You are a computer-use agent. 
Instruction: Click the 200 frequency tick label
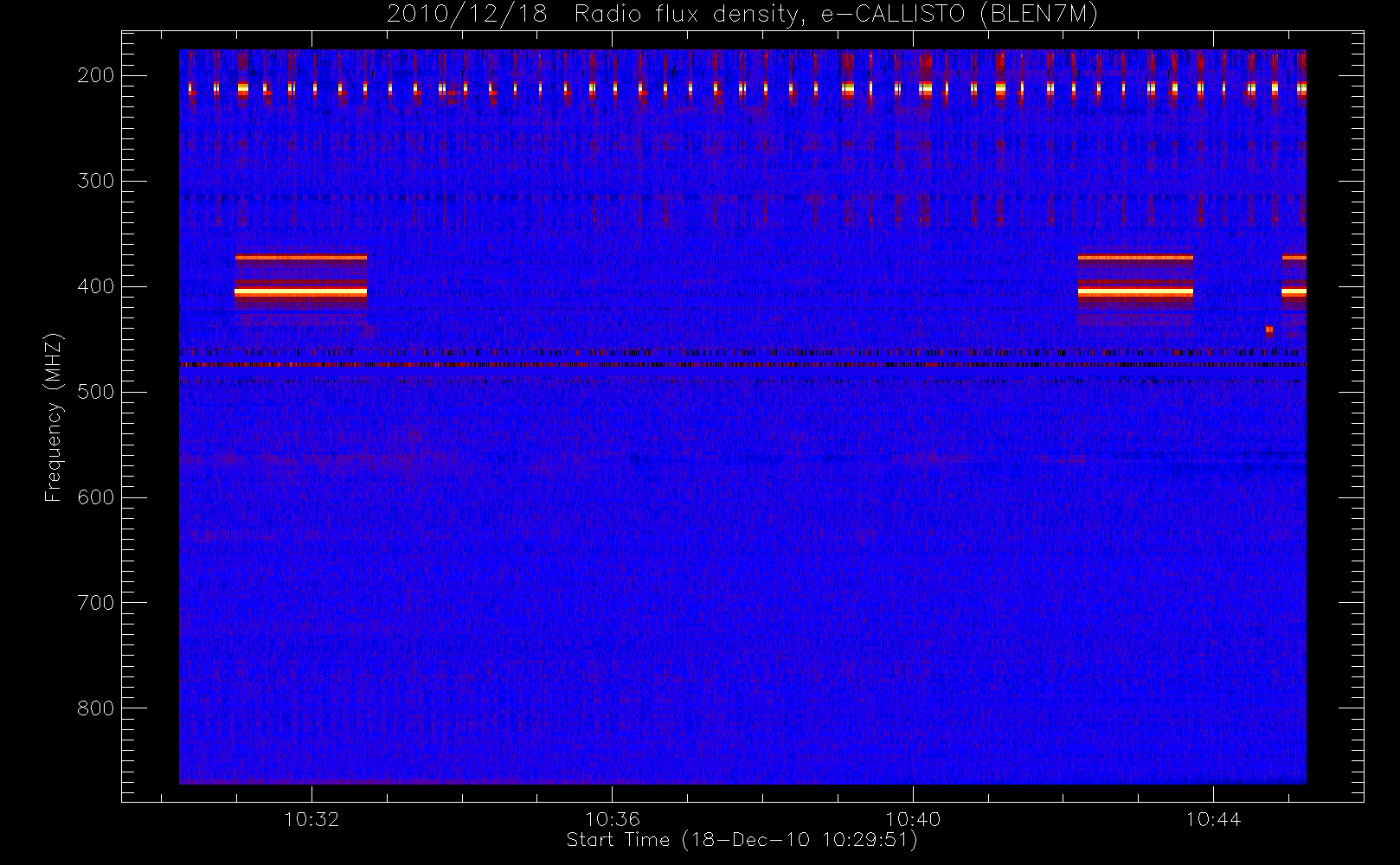96,75
